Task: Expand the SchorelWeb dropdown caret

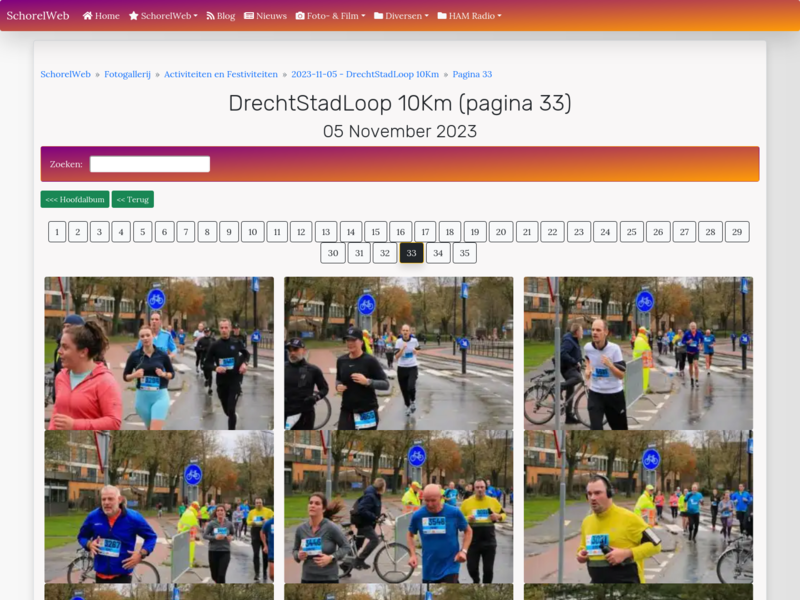Action: pyautogui.click(x=195, y=16)
